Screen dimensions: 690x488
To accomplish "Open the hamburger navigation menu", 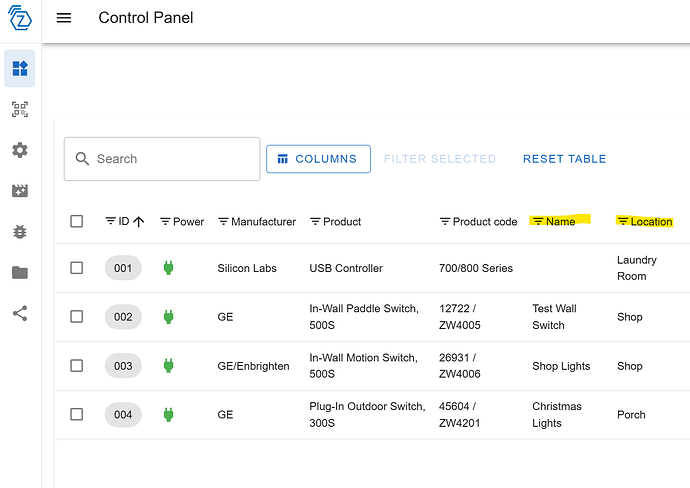I will pyautogui.click(x=64, y=18).
